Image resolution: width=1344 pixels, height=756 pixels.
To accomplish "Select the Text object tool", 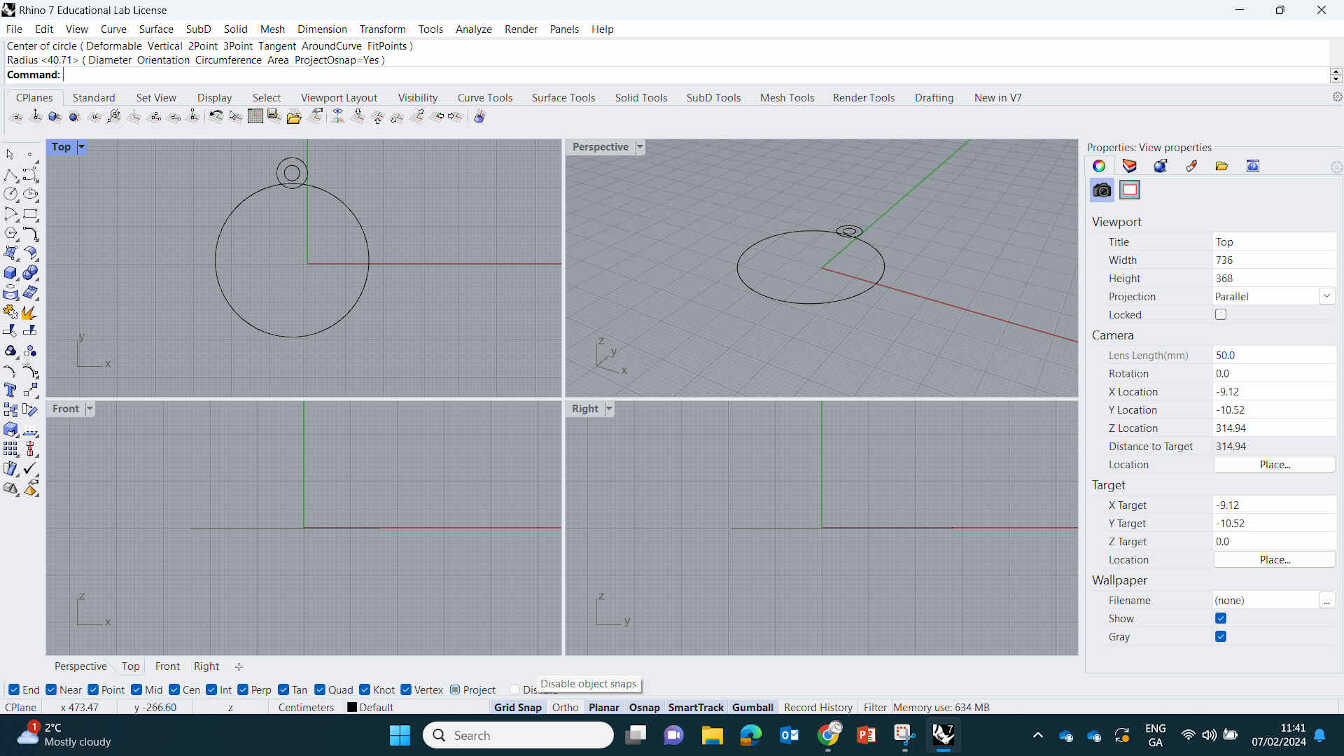I will (x=10, y=390).
